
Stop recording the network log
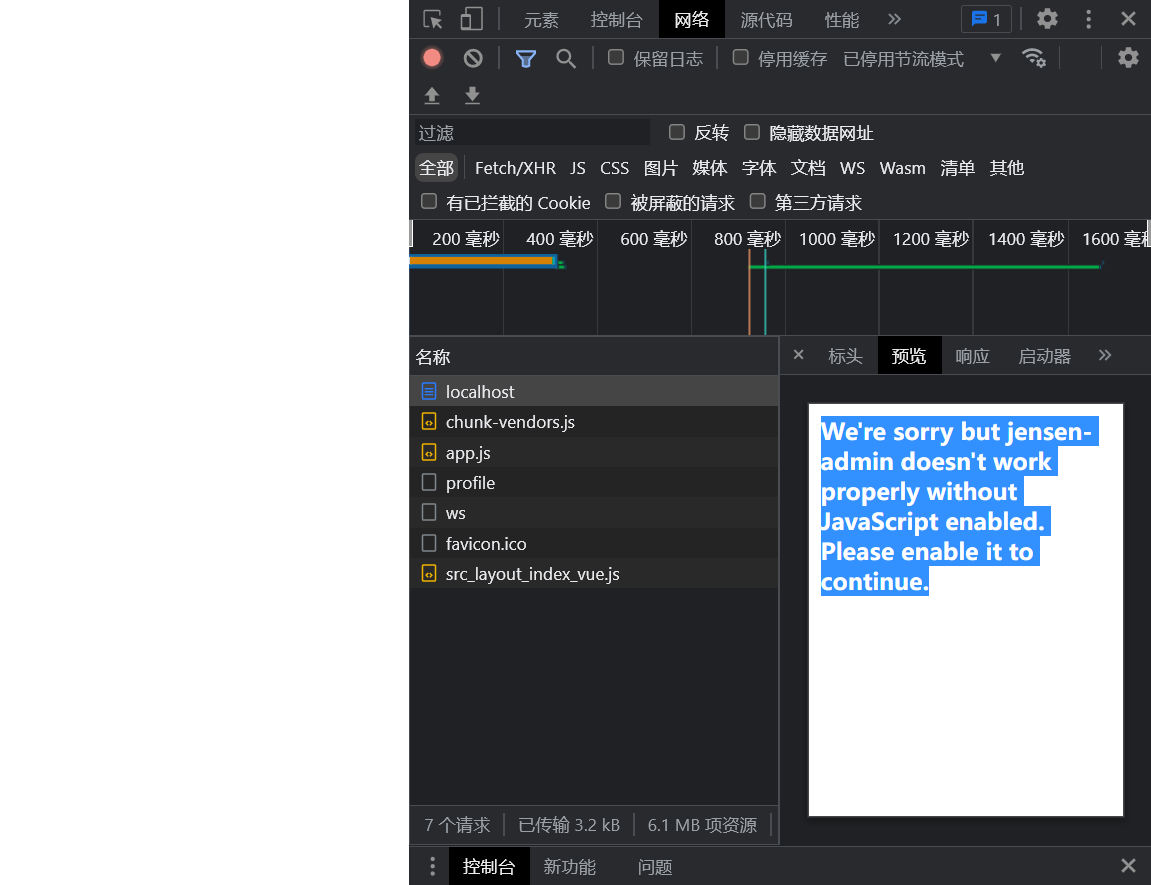(431, 57)
